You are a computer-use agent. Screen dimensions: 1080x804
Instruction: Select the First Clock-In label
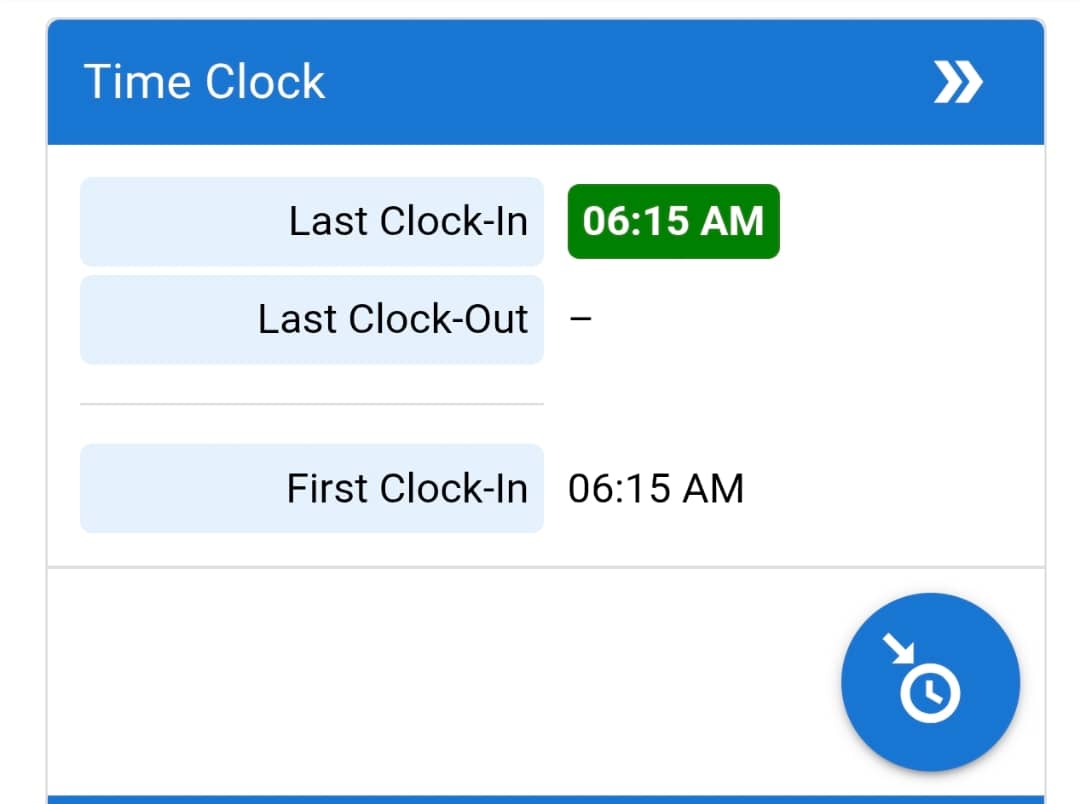407,489
